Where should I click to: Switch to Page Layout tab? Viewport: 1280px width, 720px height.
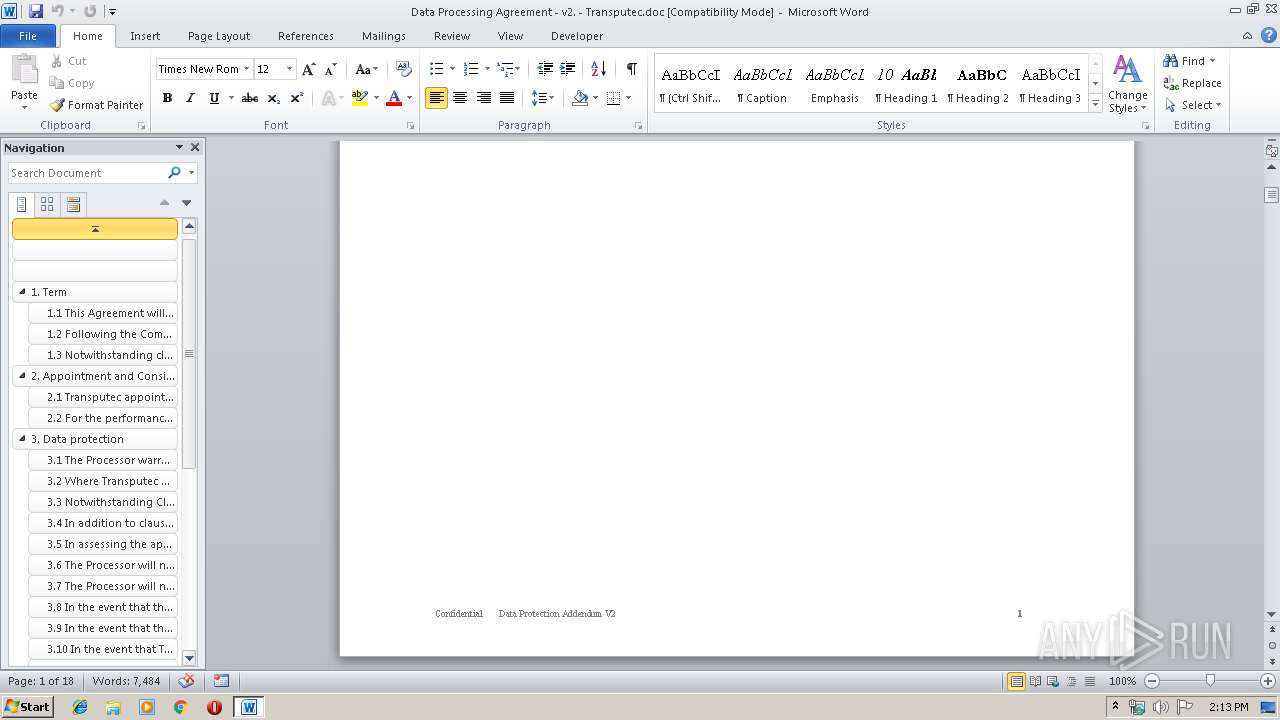point(219,36)
